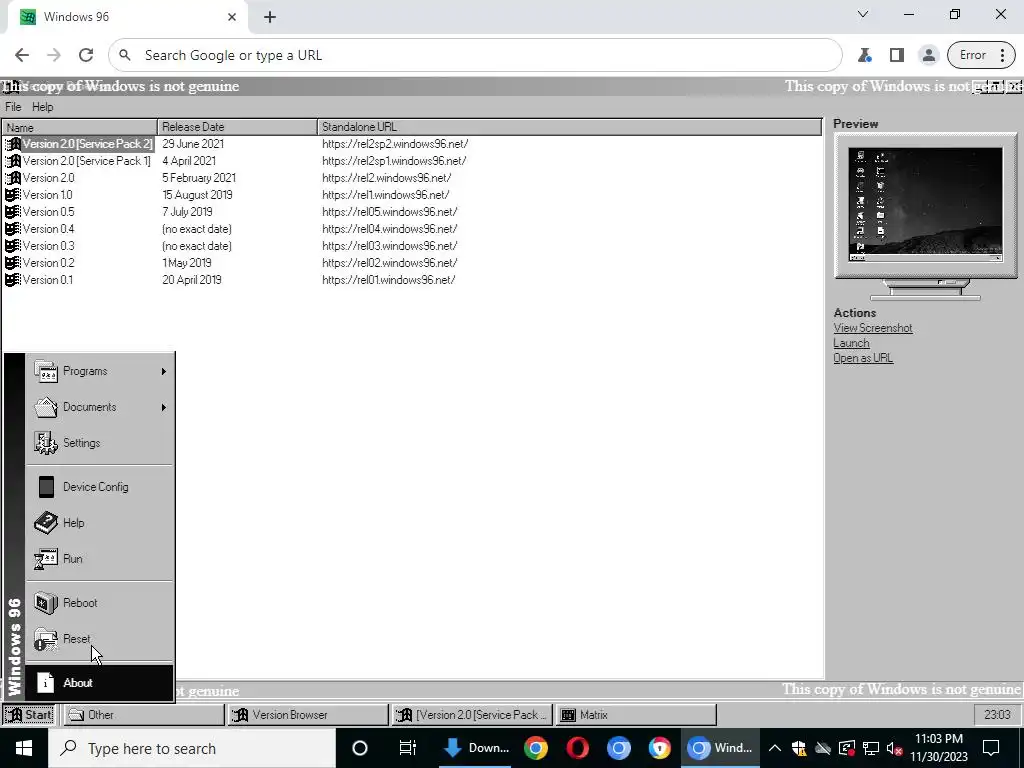Screen dimensions: 1024x768
Task: Sort list by Name column header
Action: 80,127
